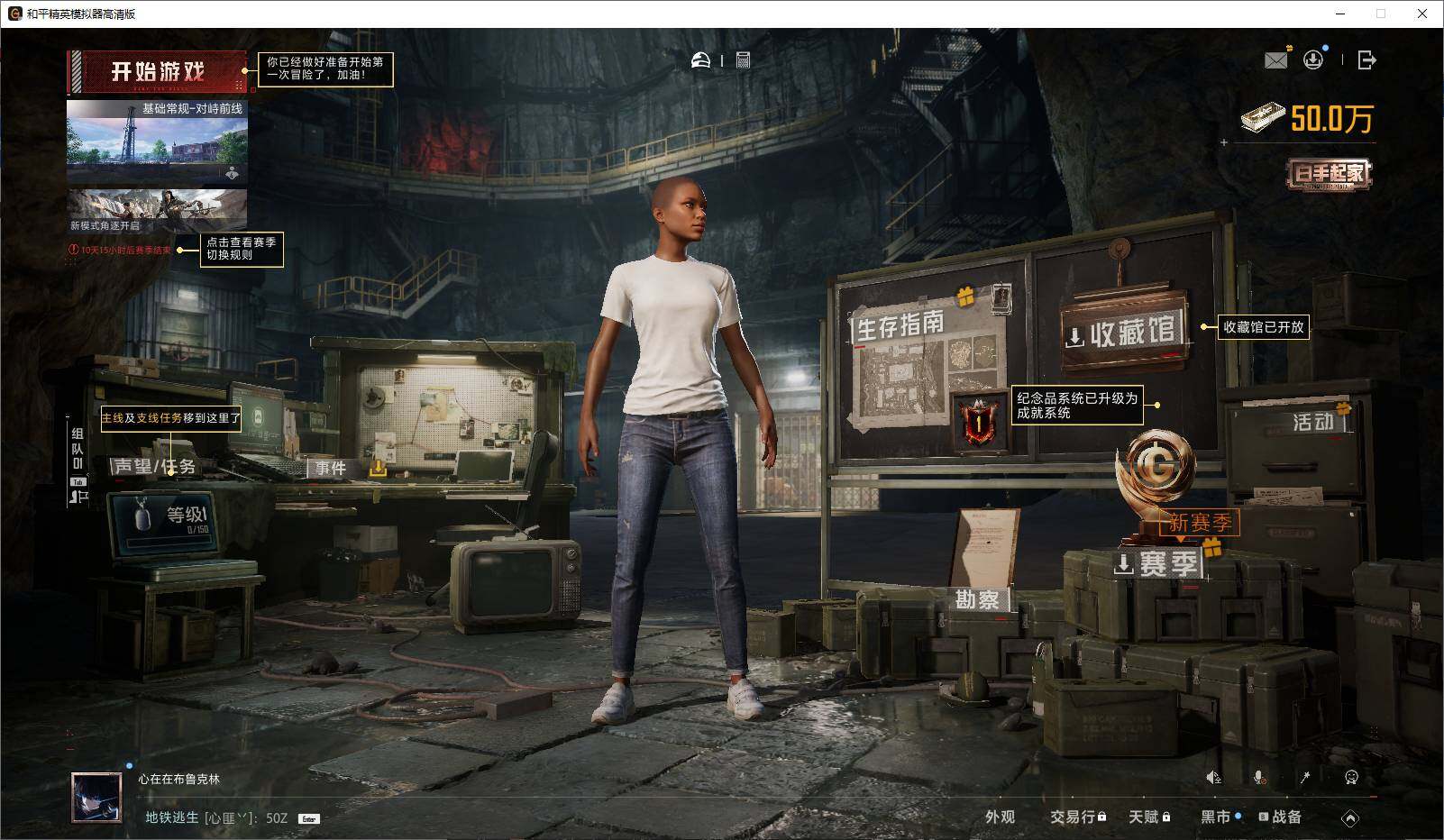Click the 主线及支线任务移到这里了 tooltip
Viewport: 1444px width, 840px height.
coord(171,418)
